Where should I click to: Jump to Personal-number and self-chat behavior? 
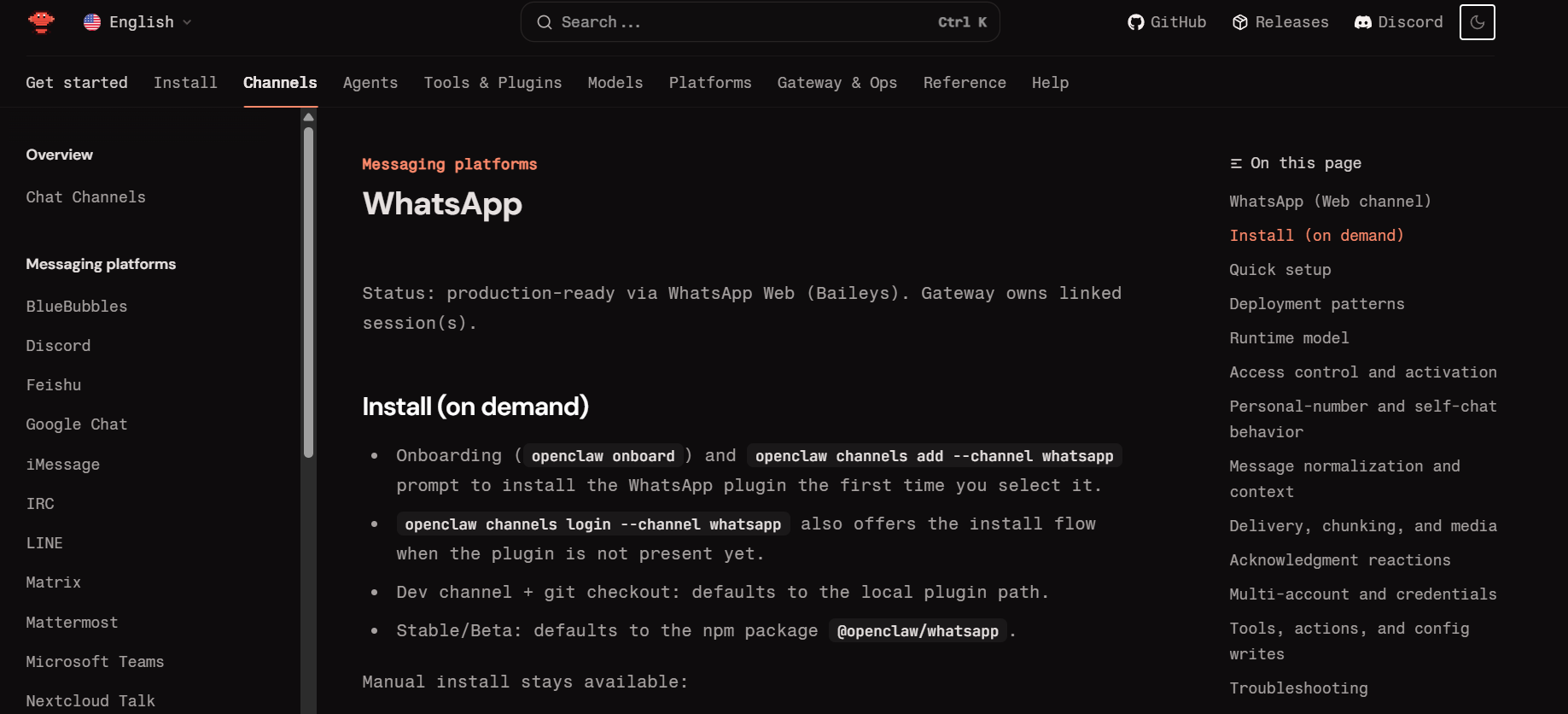pyautogui.click(x=1363, y=419)
